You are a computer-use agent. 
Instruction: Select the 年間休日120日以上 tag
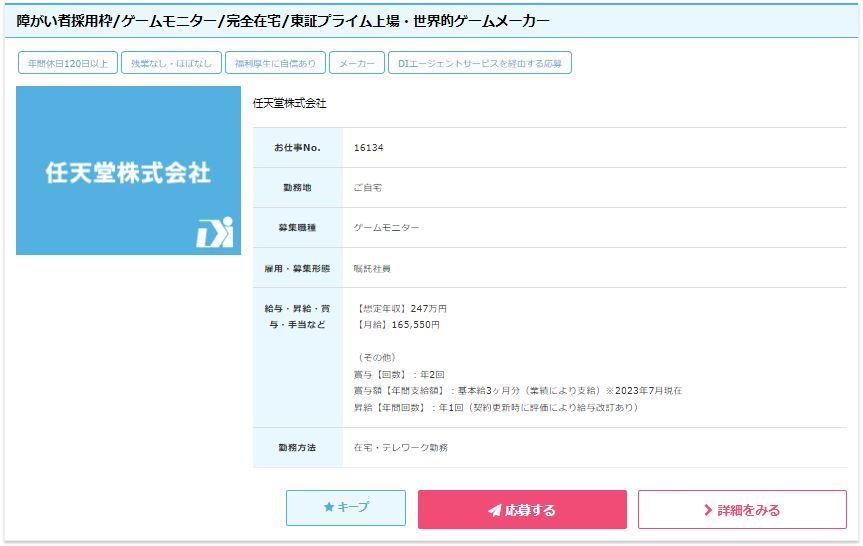(x=68, y=63)
